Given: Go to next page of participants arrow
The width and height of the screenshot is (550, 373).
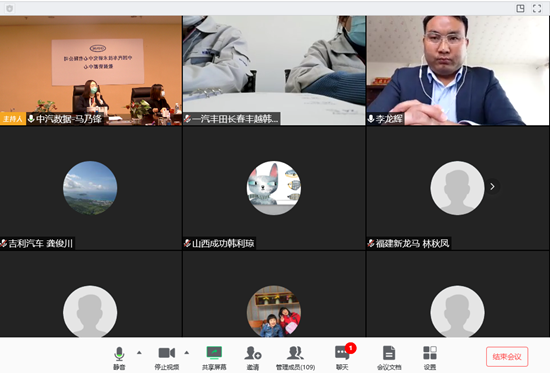Looking at the screenshot, I should 492,186.
